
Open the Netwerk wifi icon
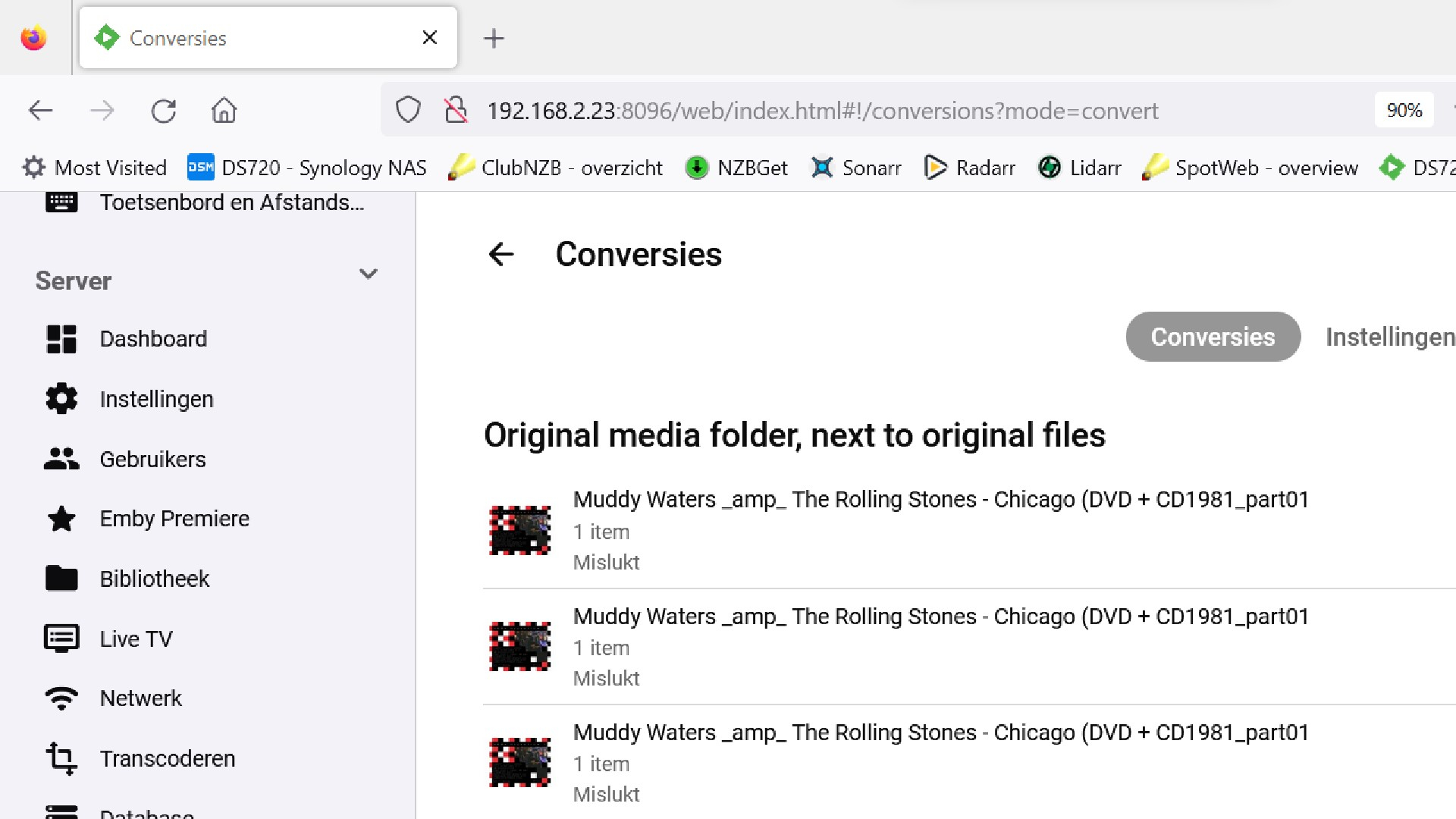61,698
